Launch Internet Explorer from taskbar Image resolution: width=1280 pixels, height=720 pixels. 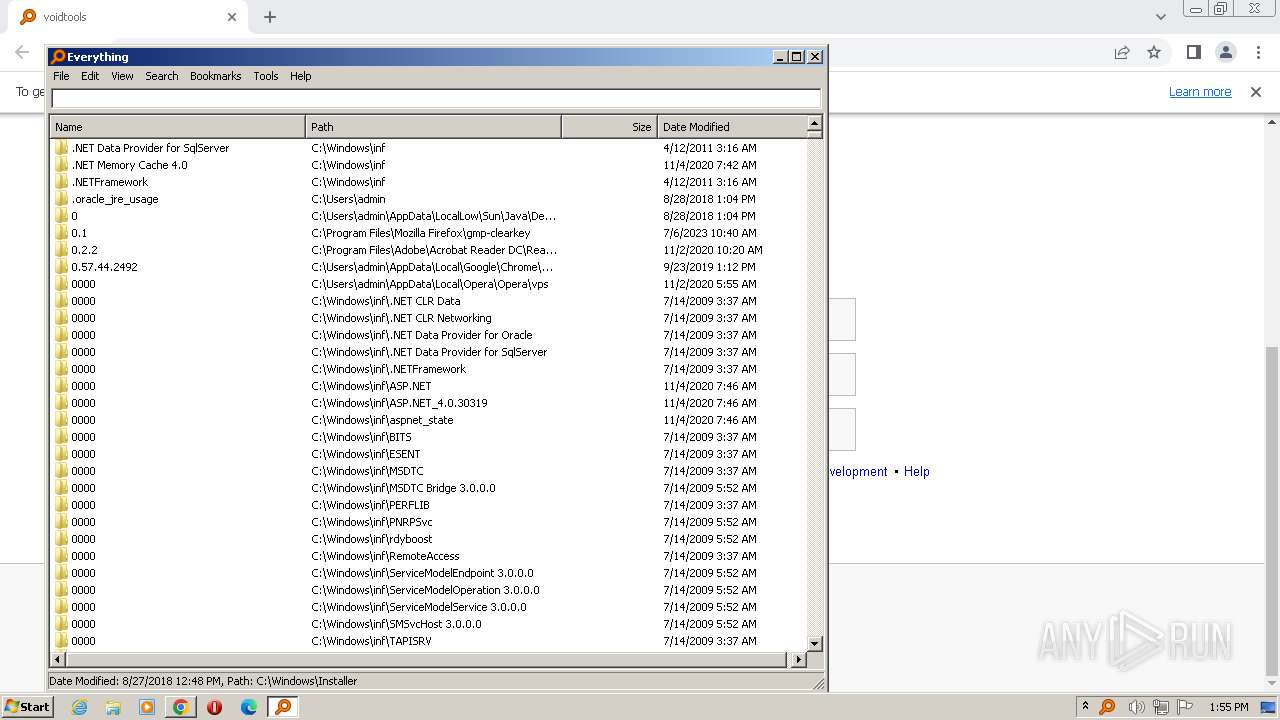[x=79, y=707]
